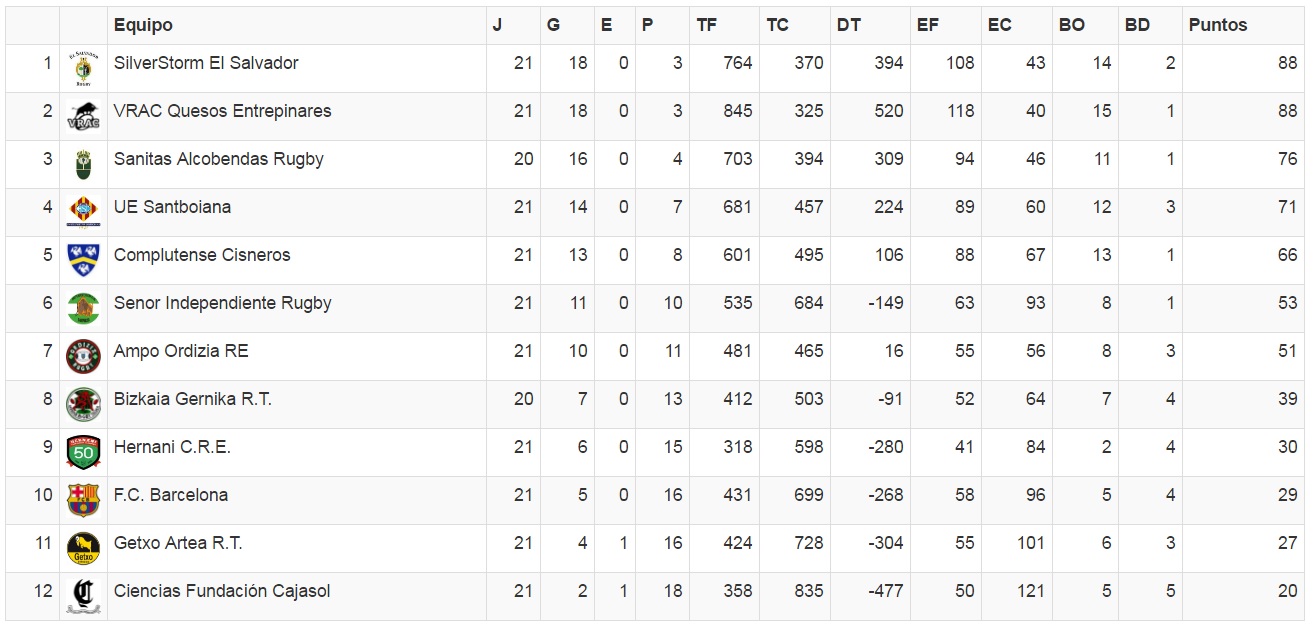The image size is (1313, 627).
Task: Click the Getxo Artea R.T. logo
Action: pos(83,548)
